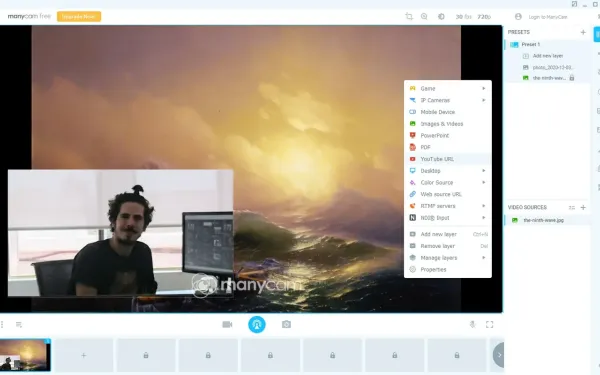The height and width of the screenshot is (375, 600).
Task: Click the user account avatar icon
Action: click(x=518, y=16)
